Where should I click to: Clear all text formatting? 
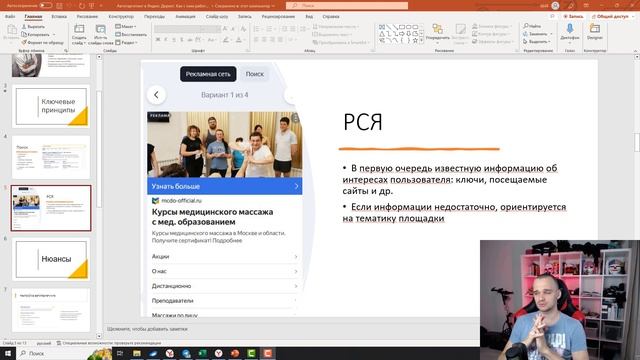[x=243, y=29]
